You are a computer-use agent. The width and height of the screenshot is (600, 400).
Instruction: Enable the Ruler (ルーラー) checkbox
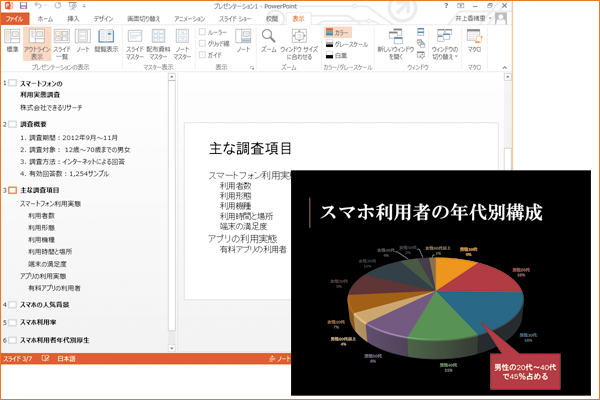(202, 32)
